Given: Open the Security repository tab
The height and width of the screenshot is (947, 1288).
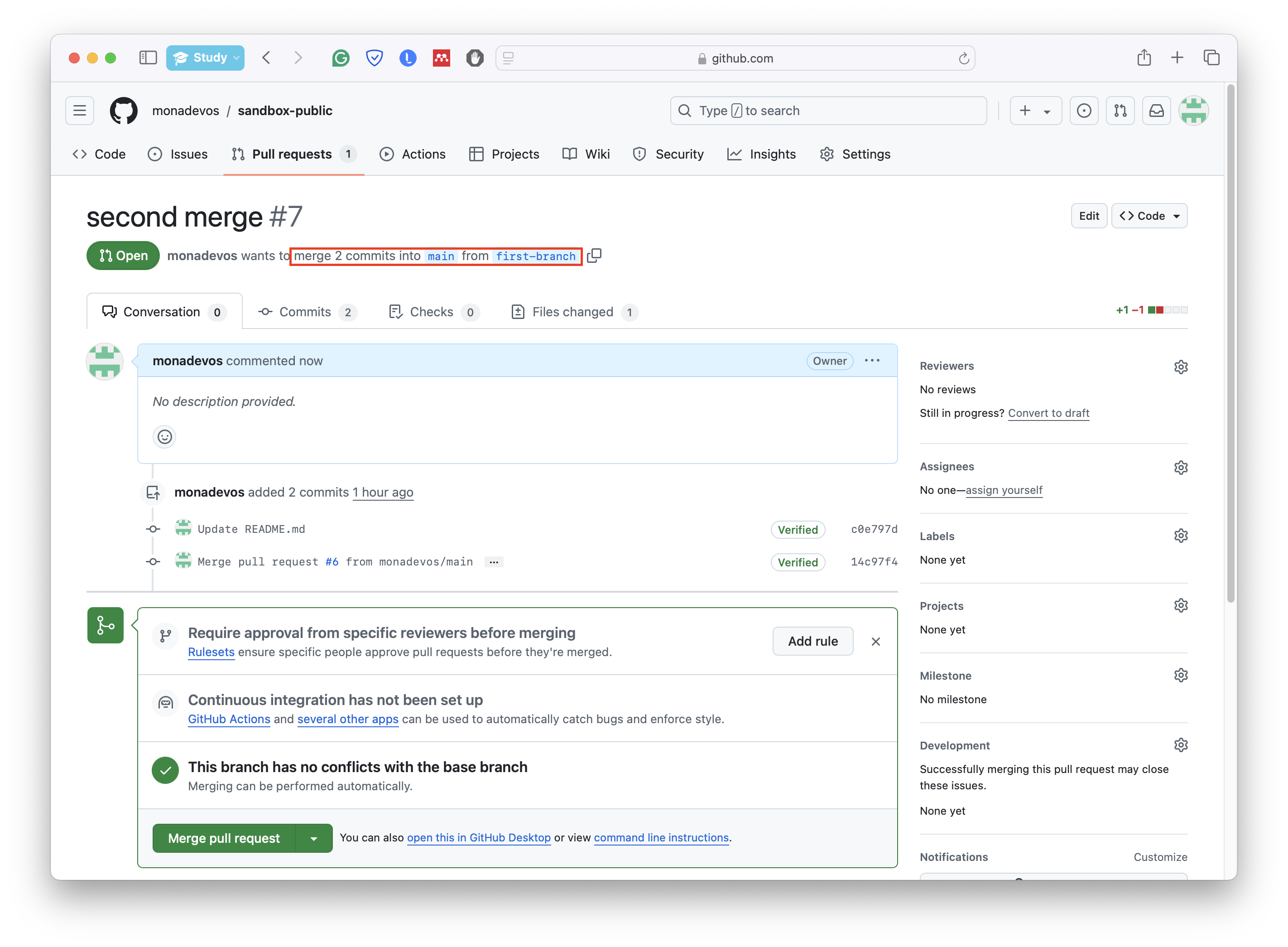Looking at the screenshot, I should click(668, 154).
